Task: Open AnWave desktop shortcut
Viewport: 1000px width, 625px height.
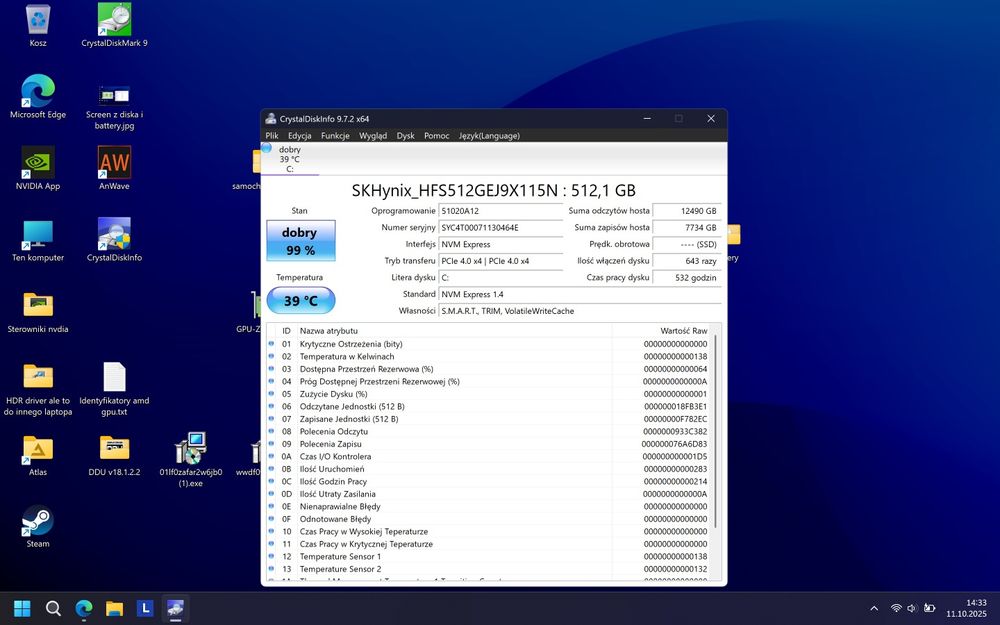Action: [114, 168]
